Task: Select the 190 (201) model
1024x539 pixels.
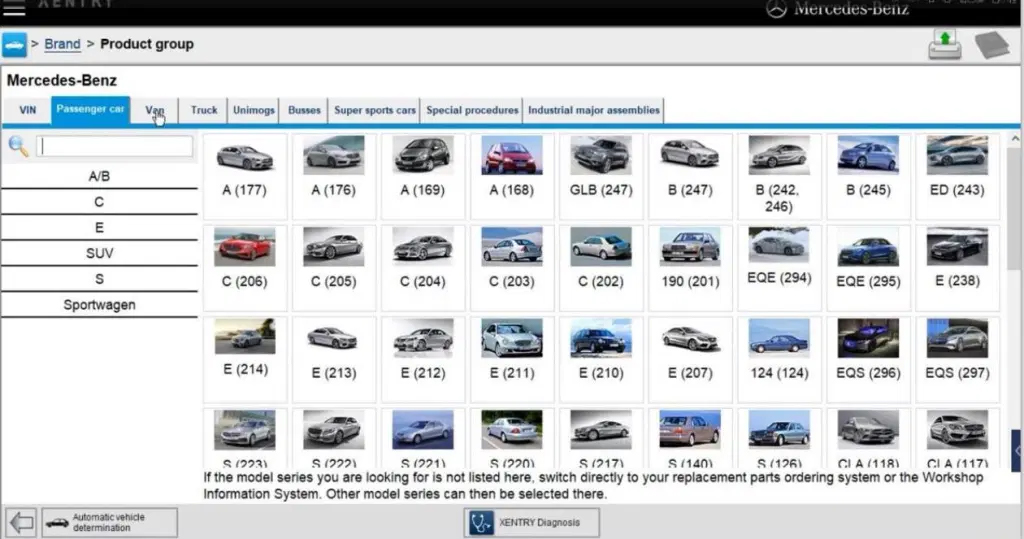Action: pos(690,267)
